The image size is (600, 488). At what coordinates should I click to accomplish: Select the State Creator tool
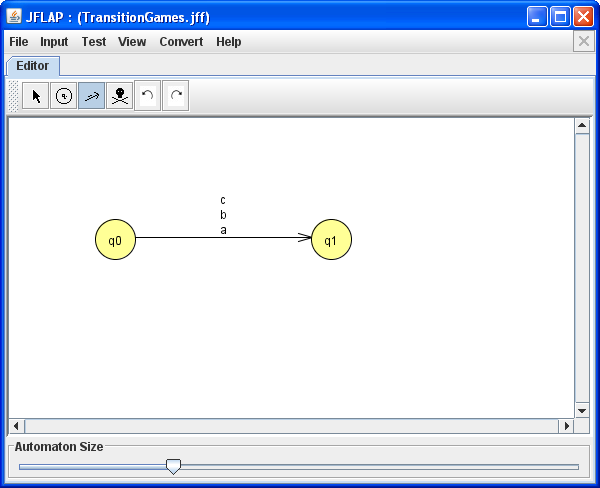[x=64, y=96]
